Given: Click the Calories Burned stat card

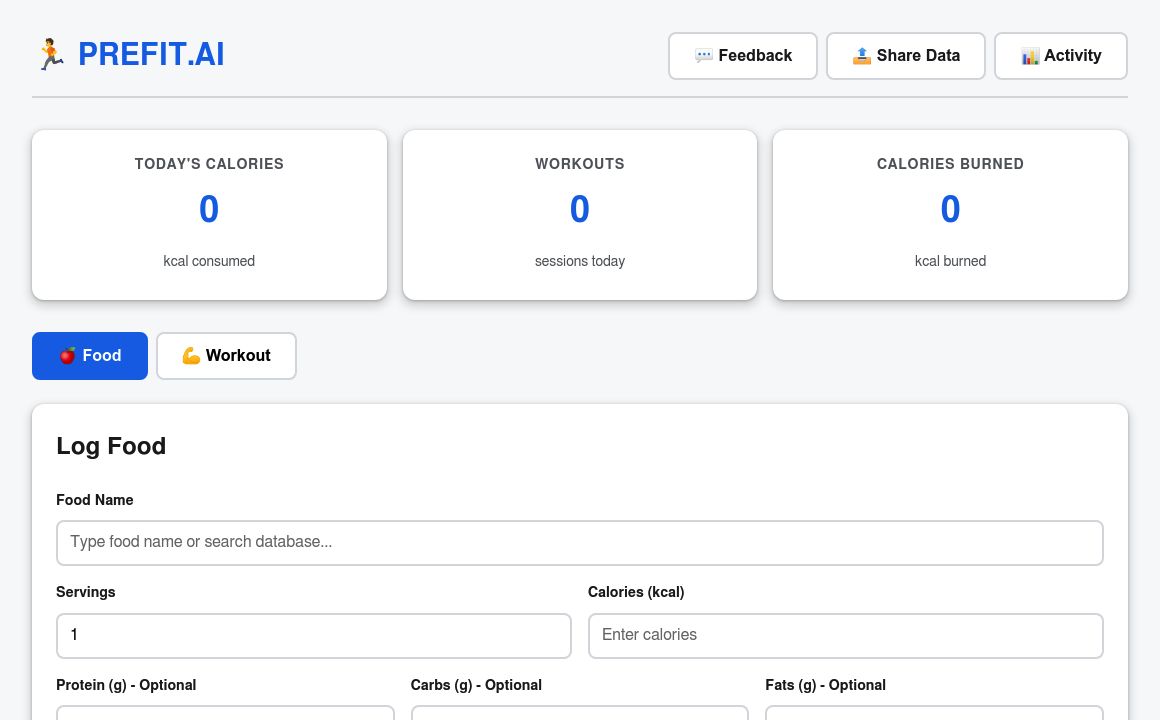Looking at the screenshot, I should pos(950,214).
